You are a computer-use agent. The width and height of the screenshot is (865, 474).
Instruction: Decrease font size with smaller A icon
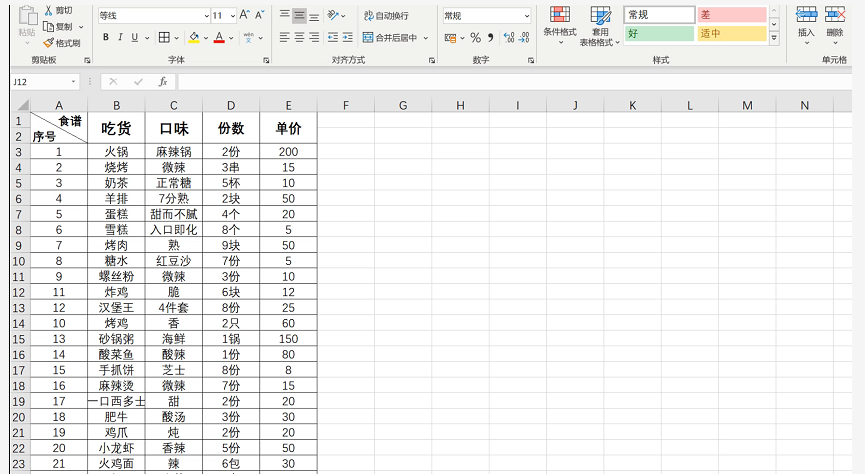259,15
